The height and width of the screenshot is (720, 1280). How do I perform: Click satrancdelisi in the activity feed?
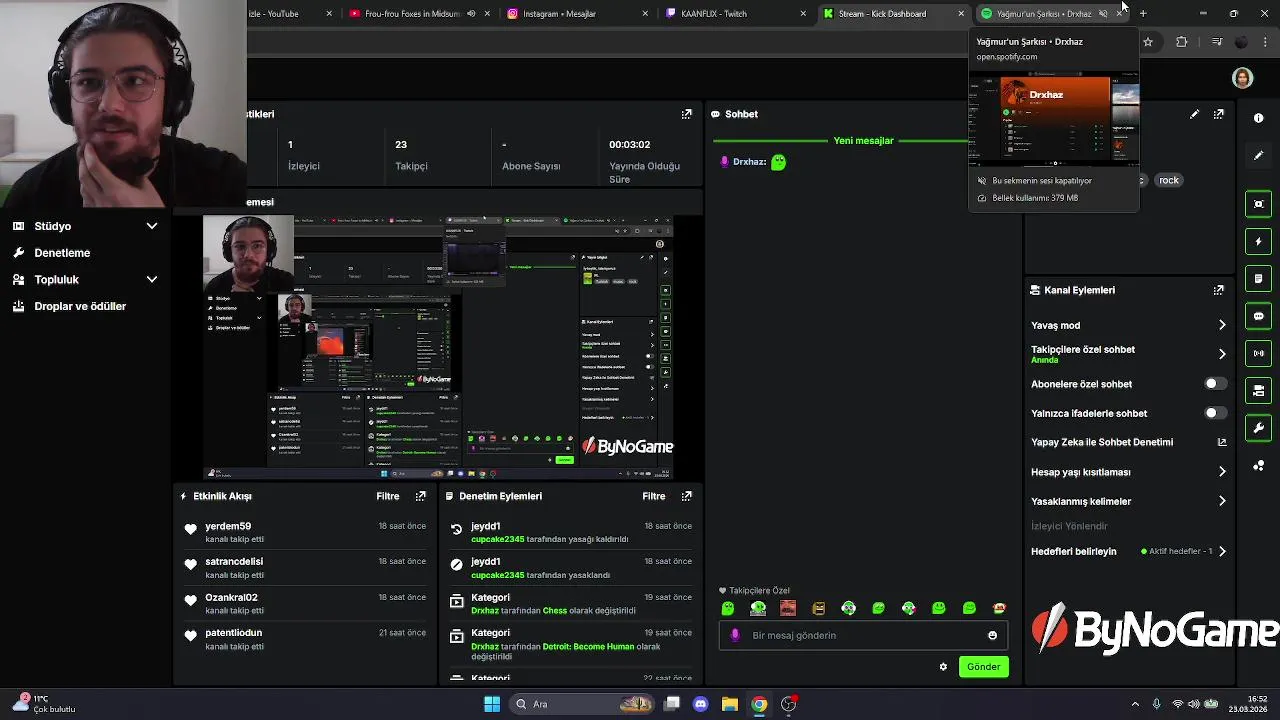234,562
